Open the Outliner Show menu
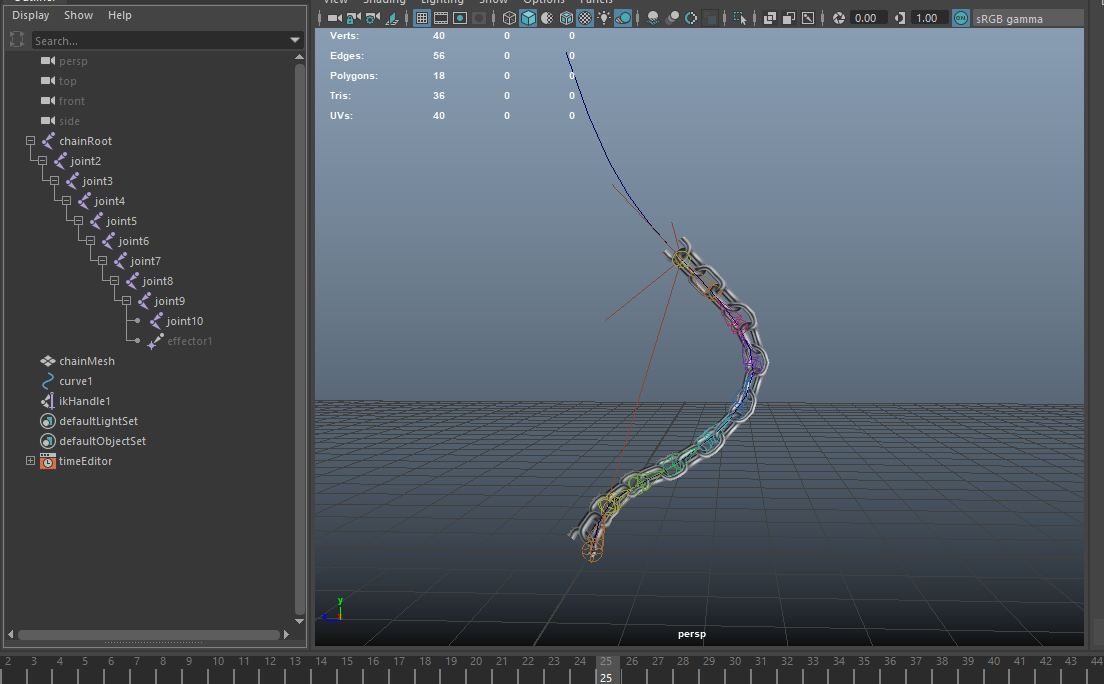1104x684 pixels. point(78,15)
